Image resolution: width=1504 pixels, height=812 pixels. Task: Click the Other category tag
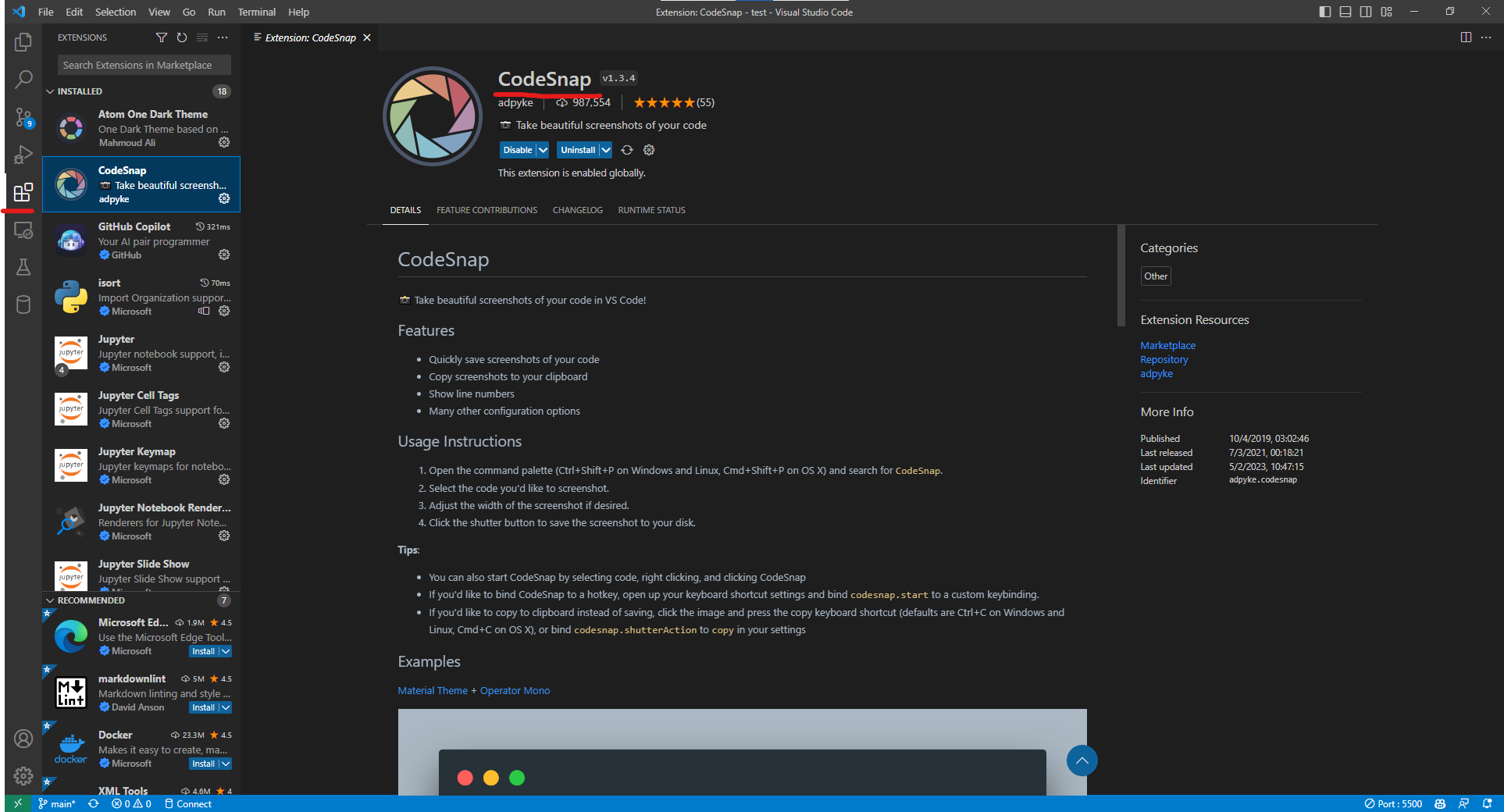pyautogui.click(x=1156, y=276)
